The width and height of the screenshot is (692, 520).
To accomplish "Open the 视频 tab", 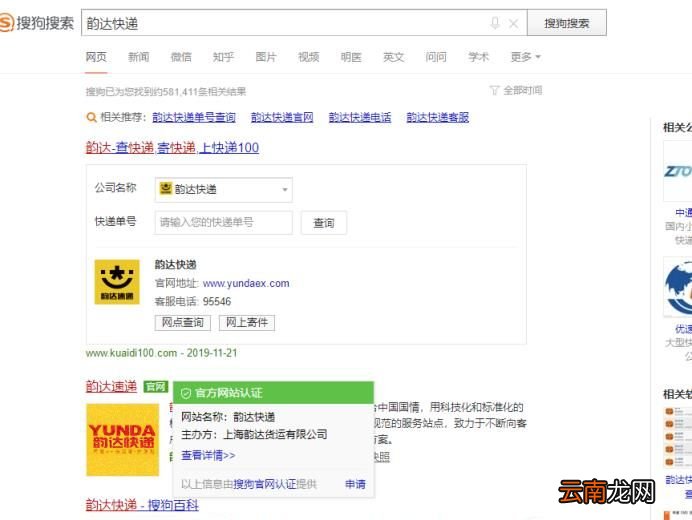I will pyautogui.click(x=308, y=57).
